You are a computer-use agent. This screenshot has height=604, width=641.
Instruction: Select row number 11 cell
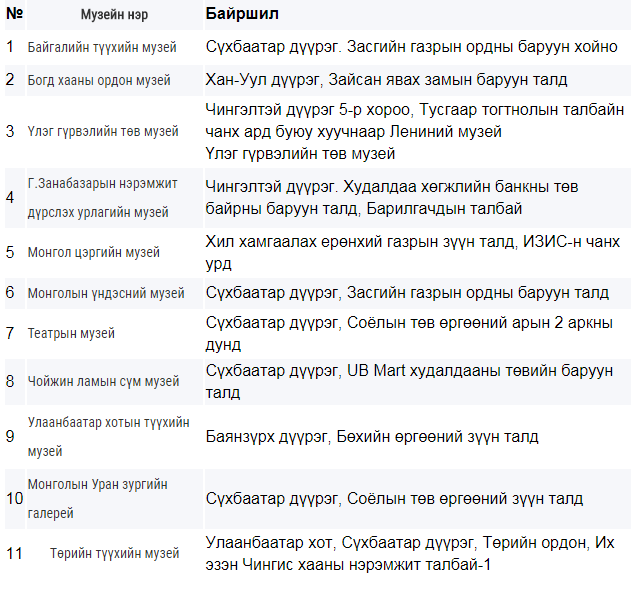click(14, 554)
